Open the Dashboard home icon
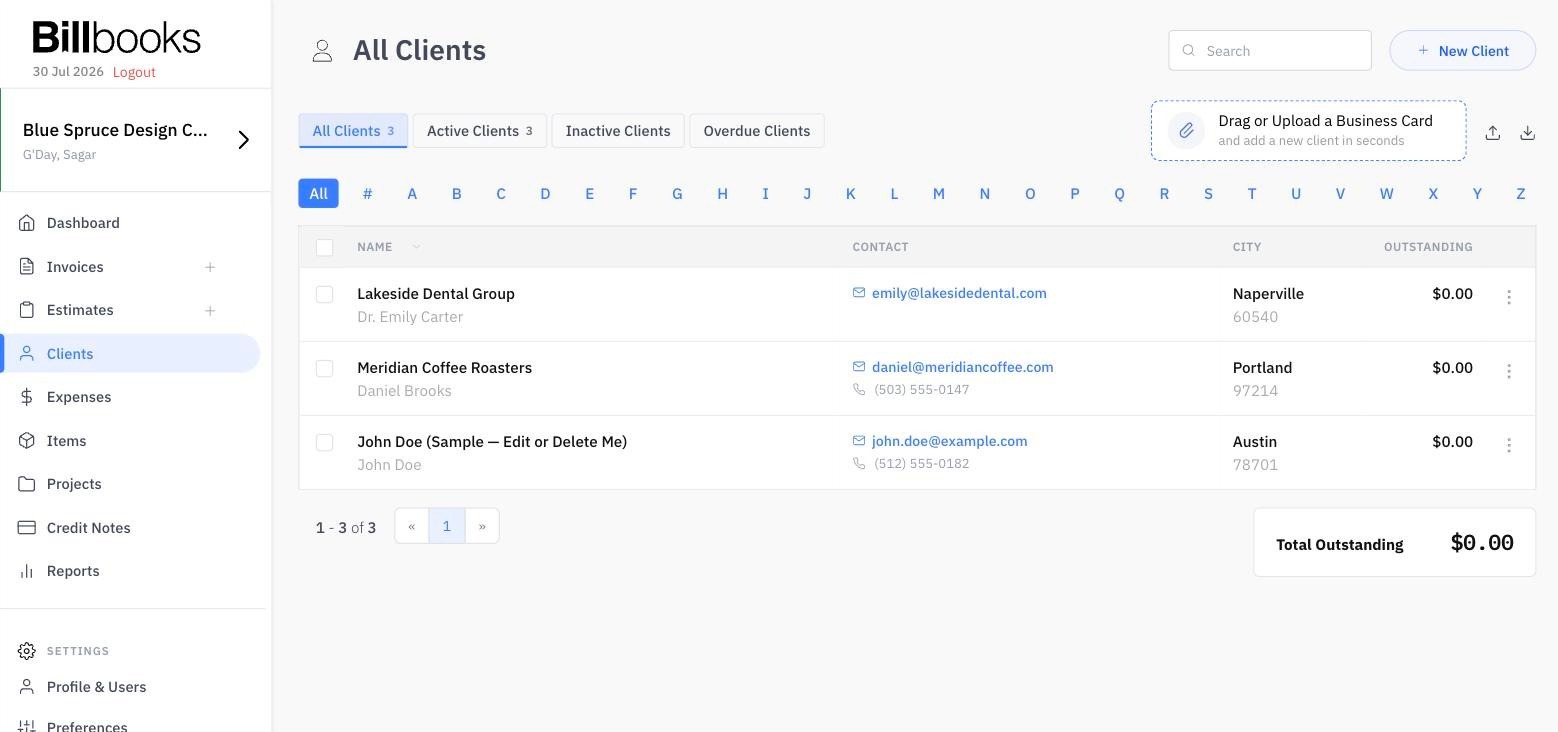Image resolution: width=1558 pixels, height=732 pixels. (27, 223)
